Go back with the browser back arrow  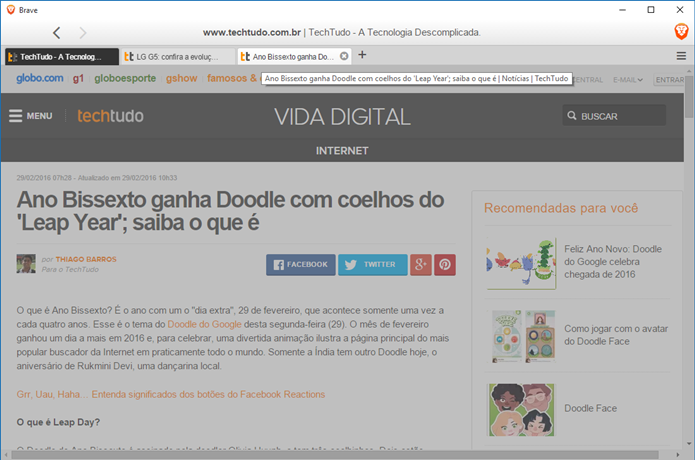coord(56,32)
